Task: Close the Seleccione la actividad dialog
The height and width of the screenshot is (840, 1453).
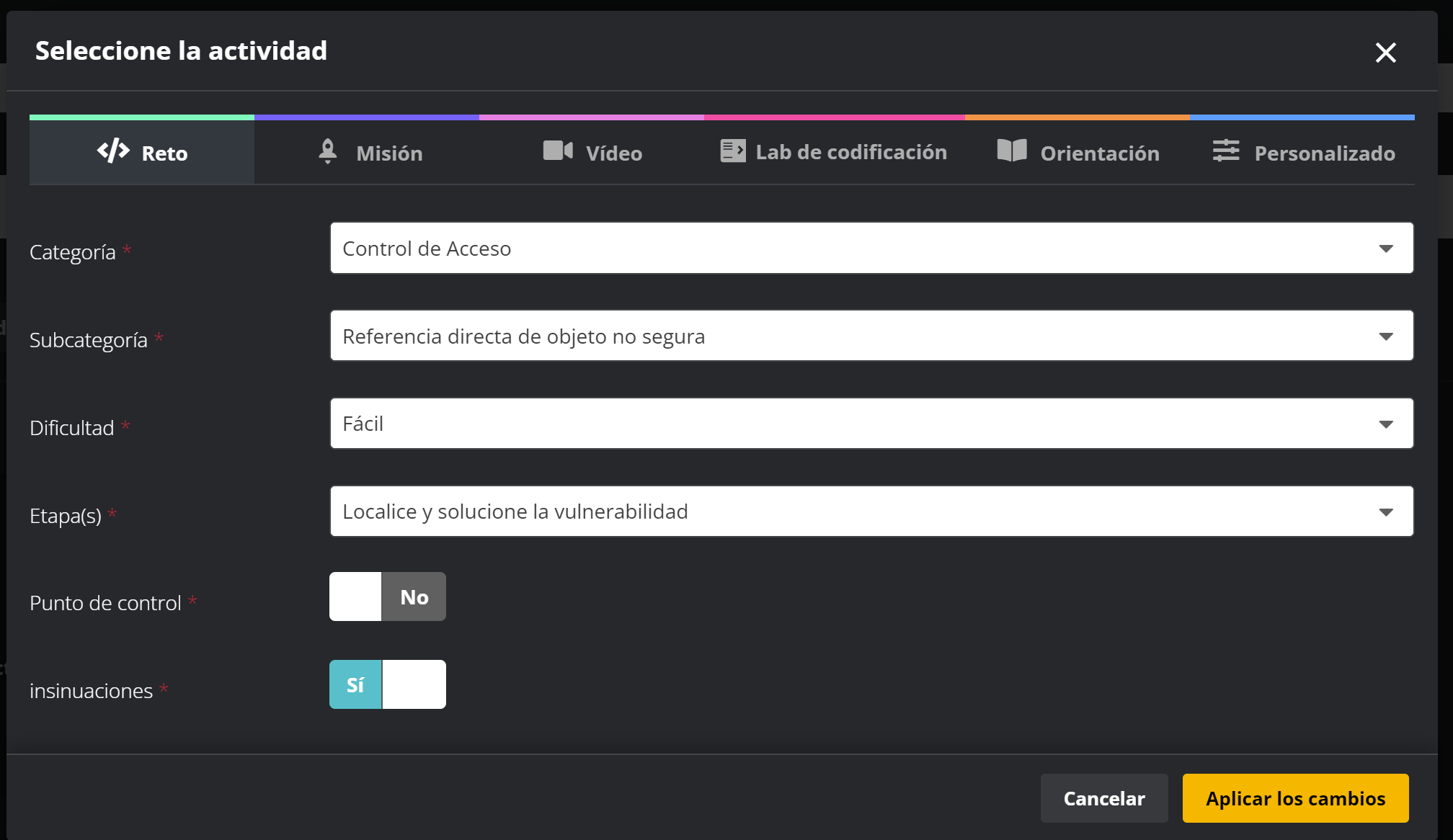Action: click(x=1385, y=53)
